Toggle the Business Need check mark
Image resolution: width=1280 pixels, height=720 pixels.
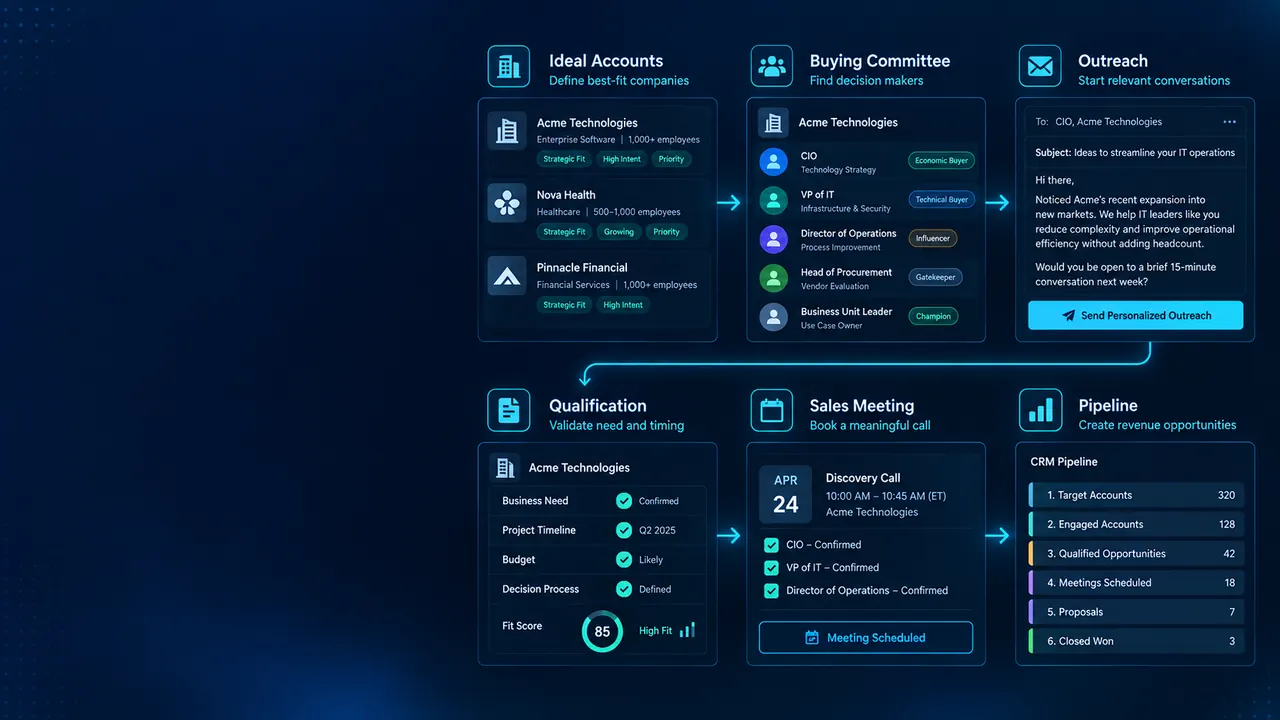(x=624, y=501)
